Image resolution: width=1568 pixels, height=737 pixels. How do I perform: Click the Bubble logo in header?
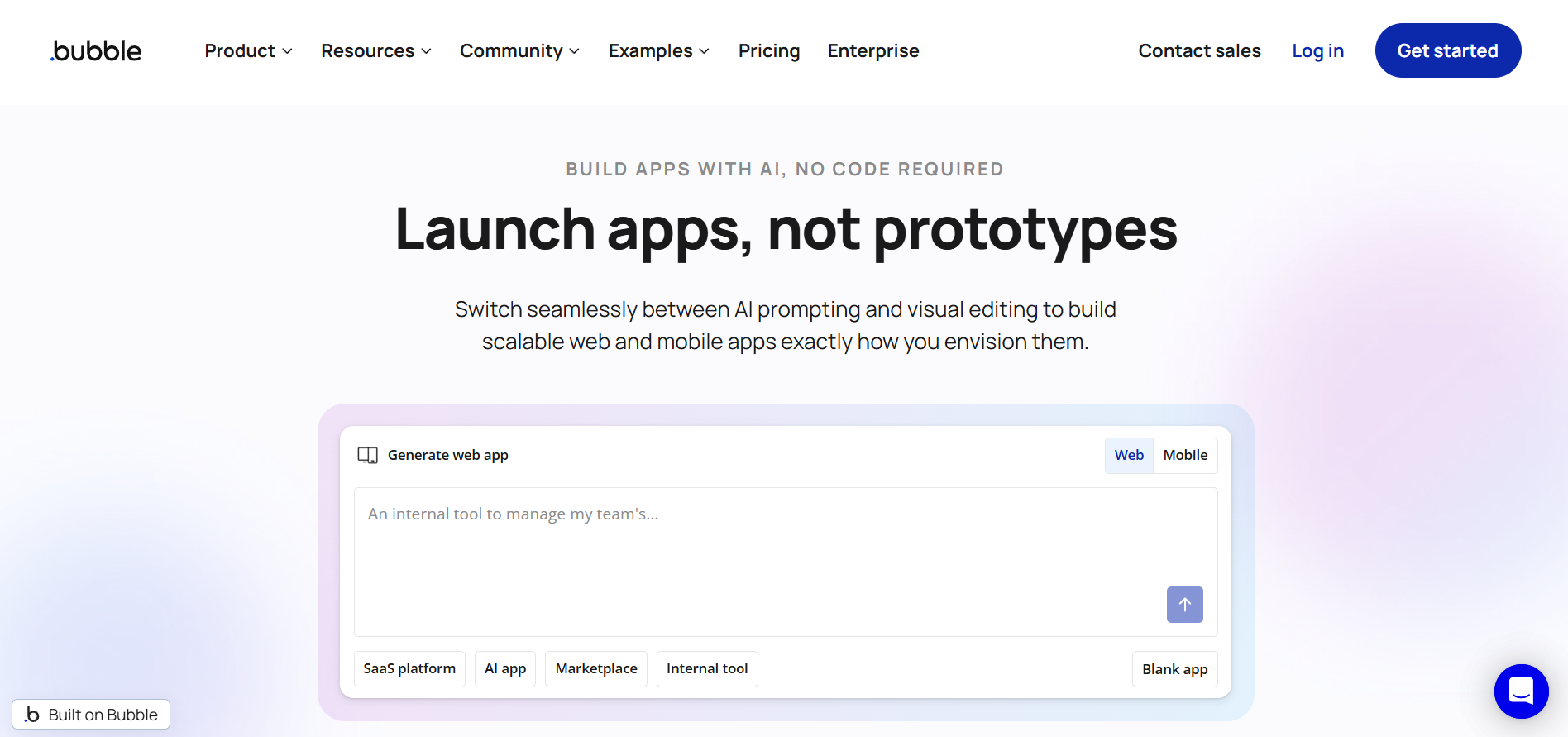click(x=96, y=51)
